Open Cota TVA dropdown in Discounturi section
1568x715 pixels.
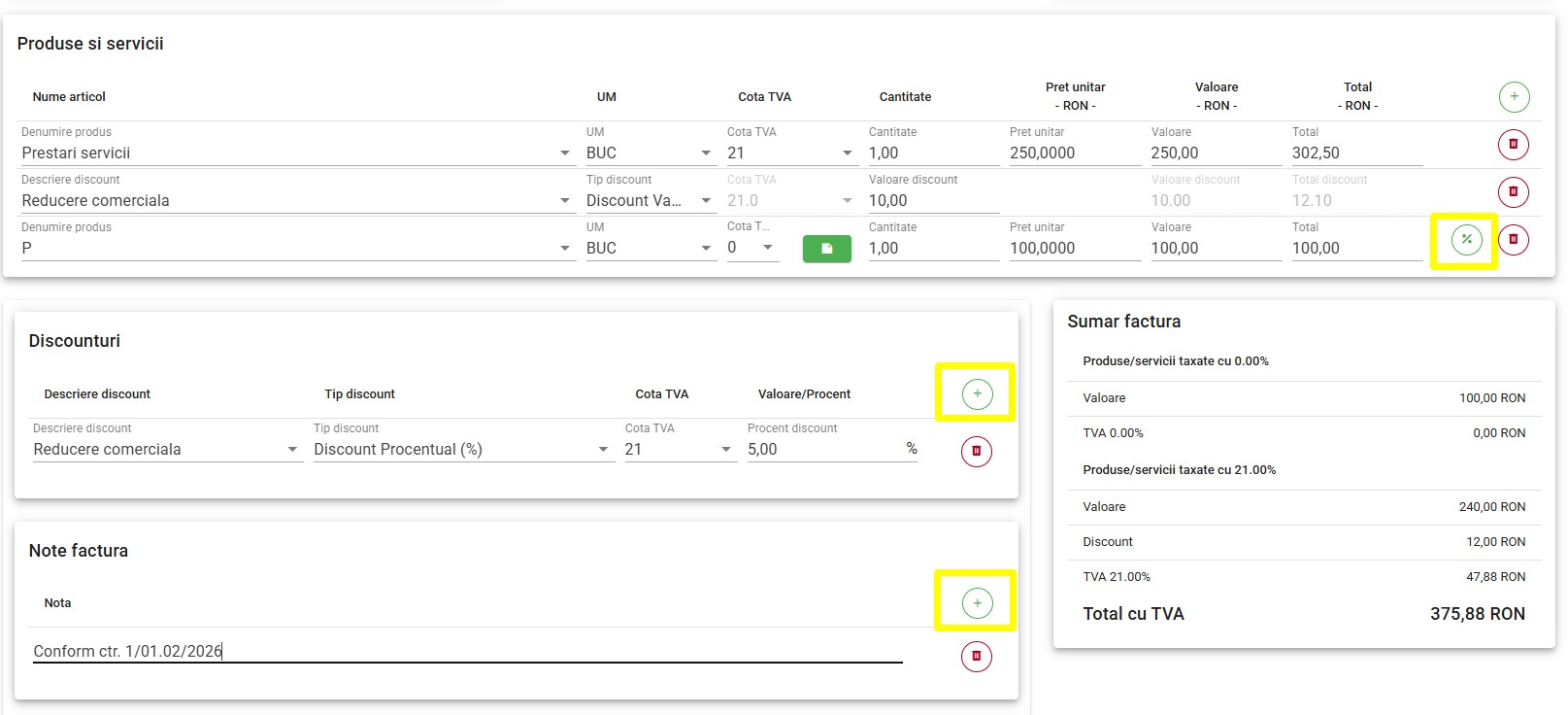pos(725,450)
